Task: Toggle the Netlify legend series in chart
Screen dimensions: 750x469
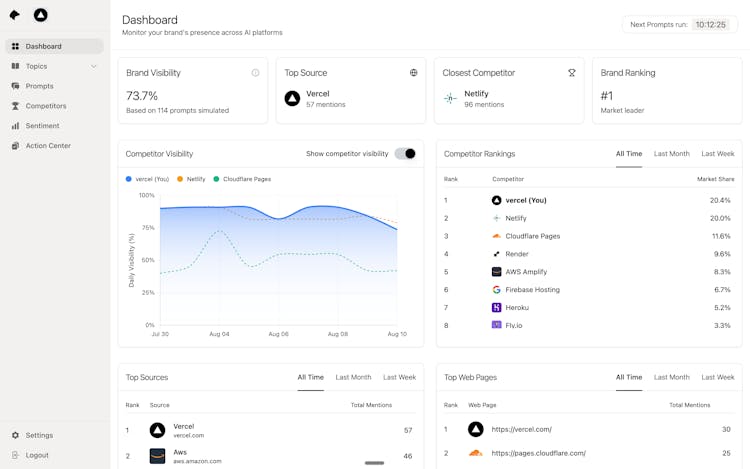Action: pos(191,179)
